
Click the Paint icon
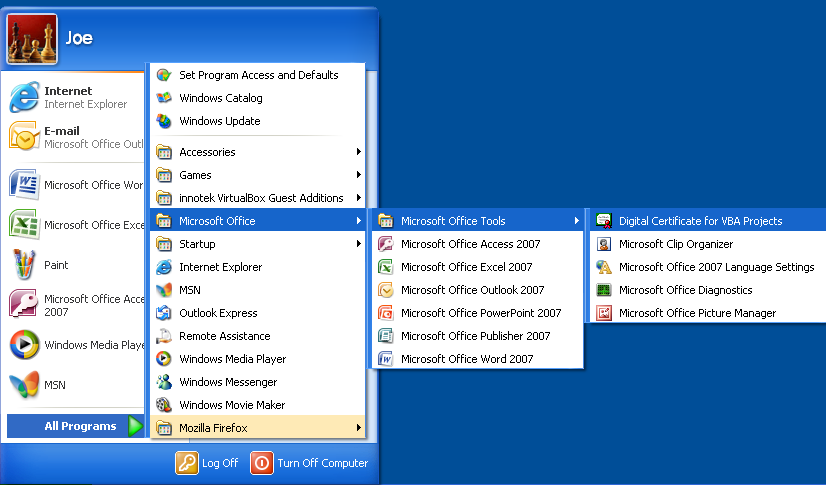tap(24, 264)
